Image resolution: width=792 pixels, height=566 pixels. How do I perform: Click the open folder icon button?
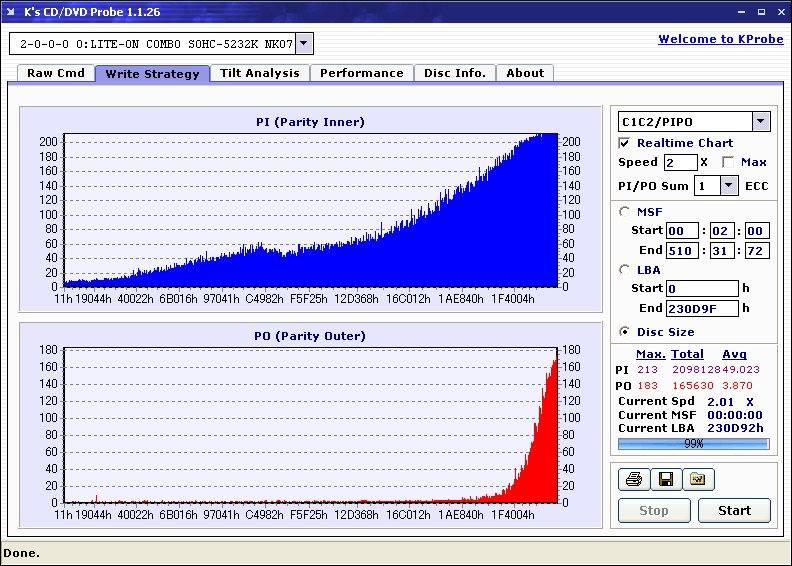pos(698,479)
